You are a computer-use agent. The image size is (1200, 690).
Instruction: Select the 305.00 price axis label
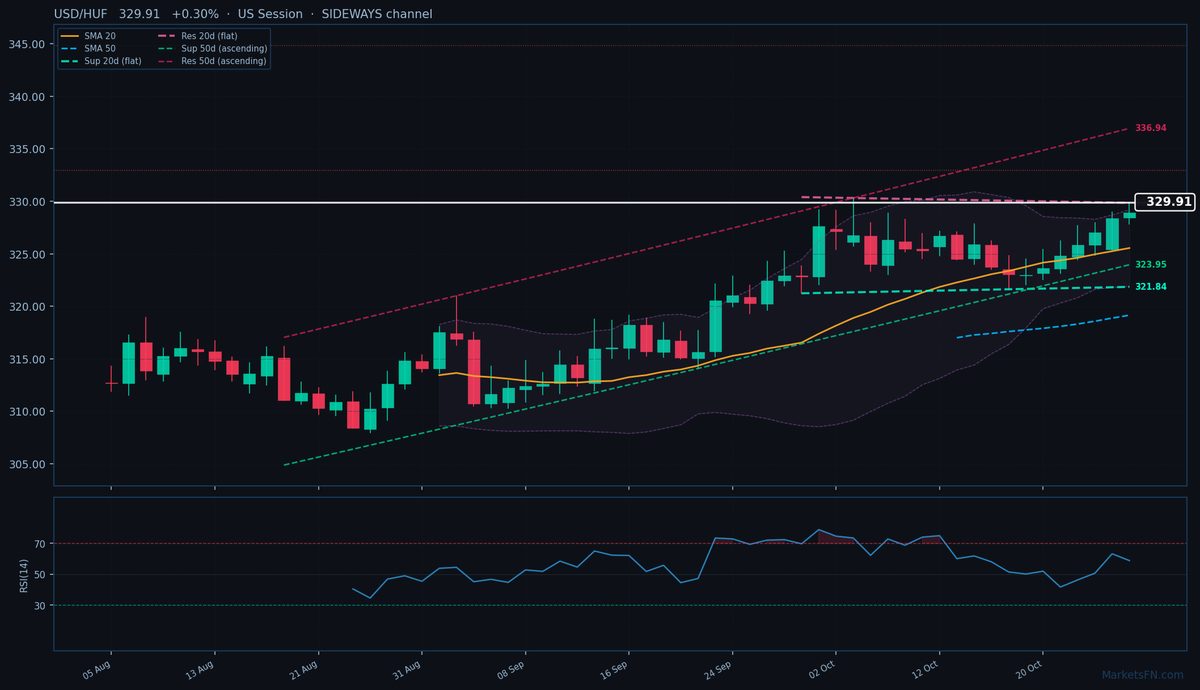[26, 465]
